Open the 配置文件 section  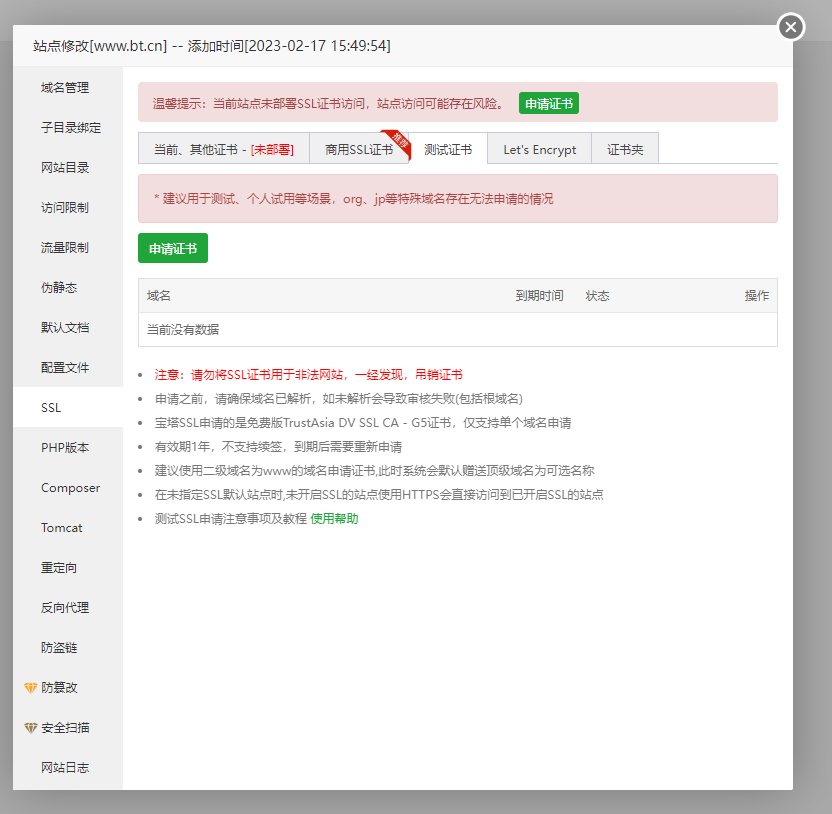pyautogui.click(x=65, y=368)
